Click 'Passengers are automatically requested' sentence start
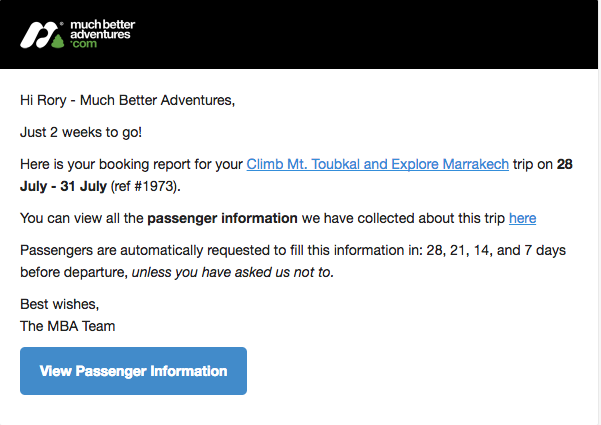This screenshot has width=601, height=425. 150,249
